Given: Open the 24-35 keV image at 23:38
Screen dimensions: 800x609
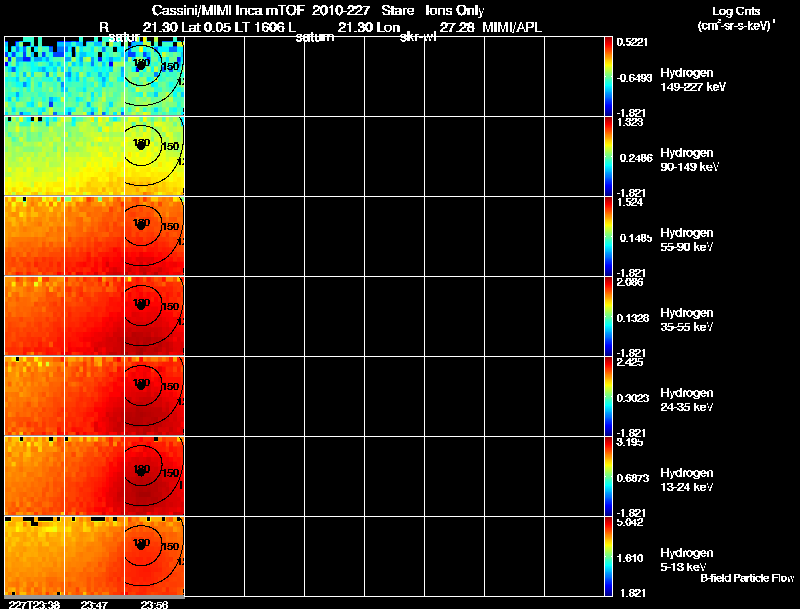Looking at the screenshot, I should [x=35, y=396].
